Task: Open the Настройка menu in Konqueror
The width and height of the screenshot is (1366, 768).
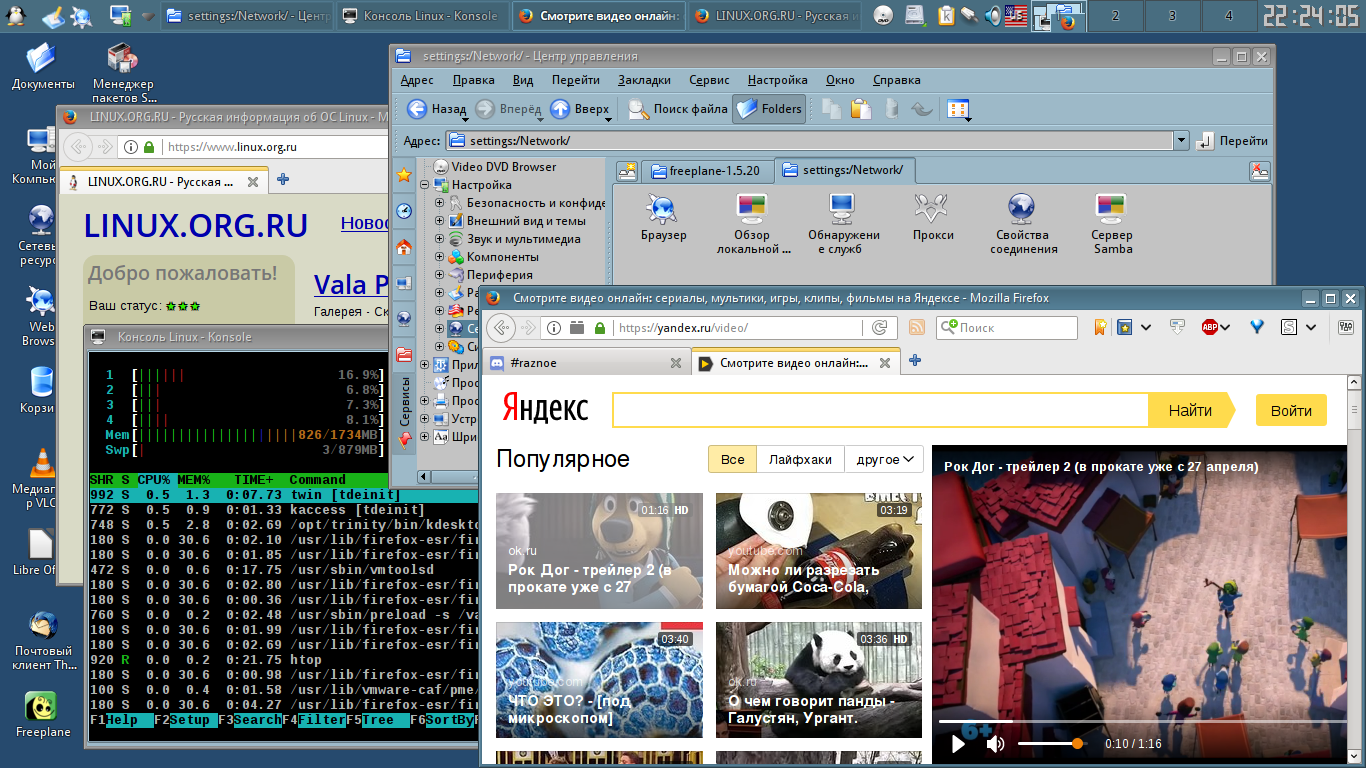Action: [777, 80]
